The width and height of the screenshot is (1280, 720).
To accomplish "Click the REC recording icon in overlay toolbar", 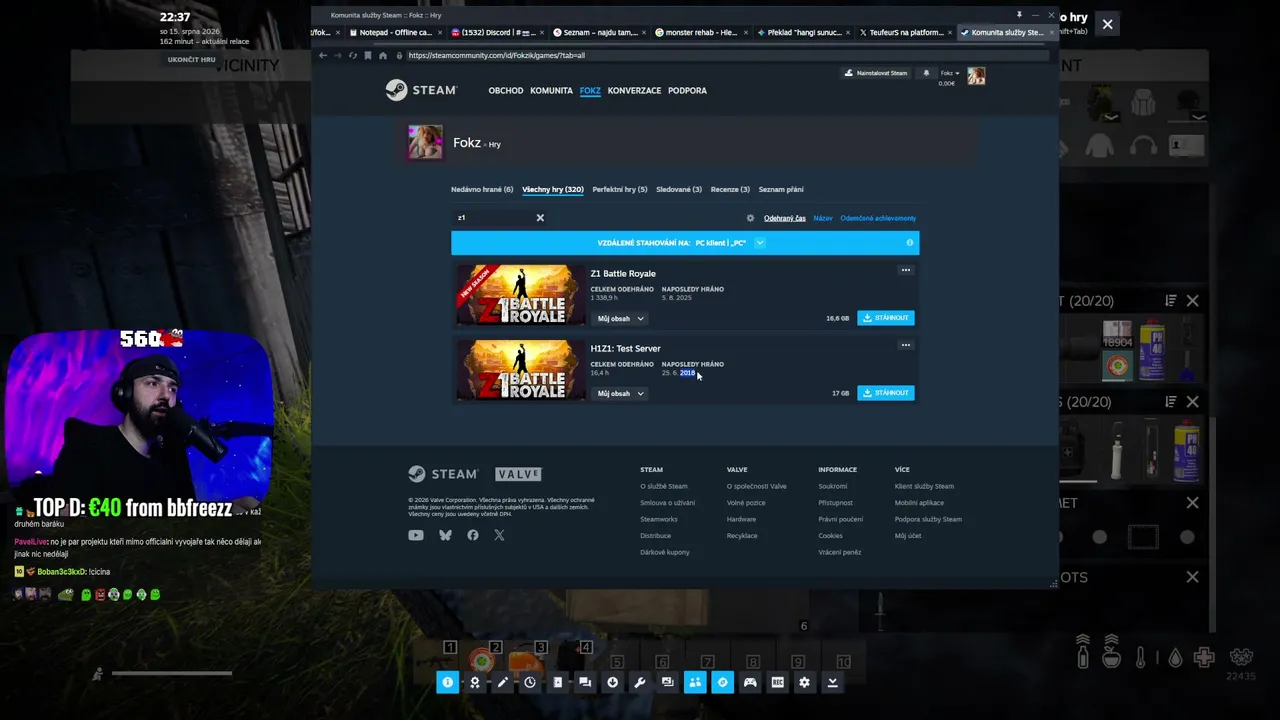I will (x=777, y=682).
